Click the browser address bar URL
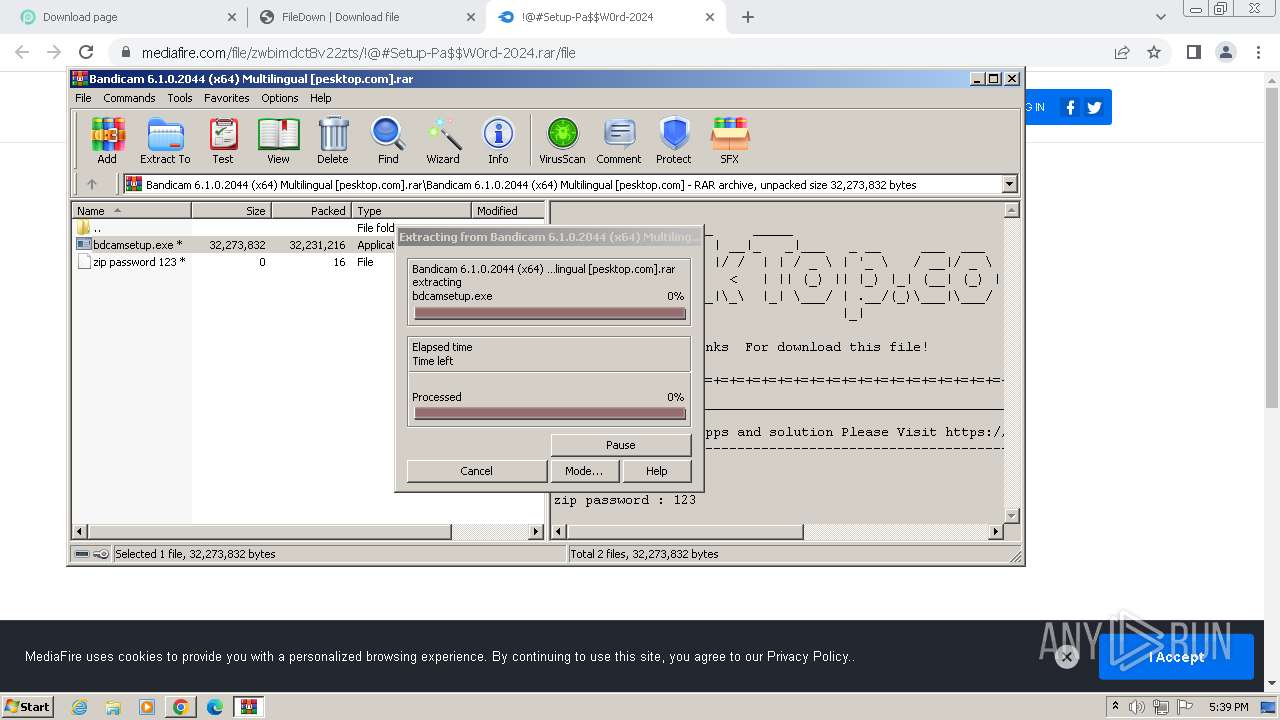The width and height of the screenshot is (1280, 720). [358, 53]
